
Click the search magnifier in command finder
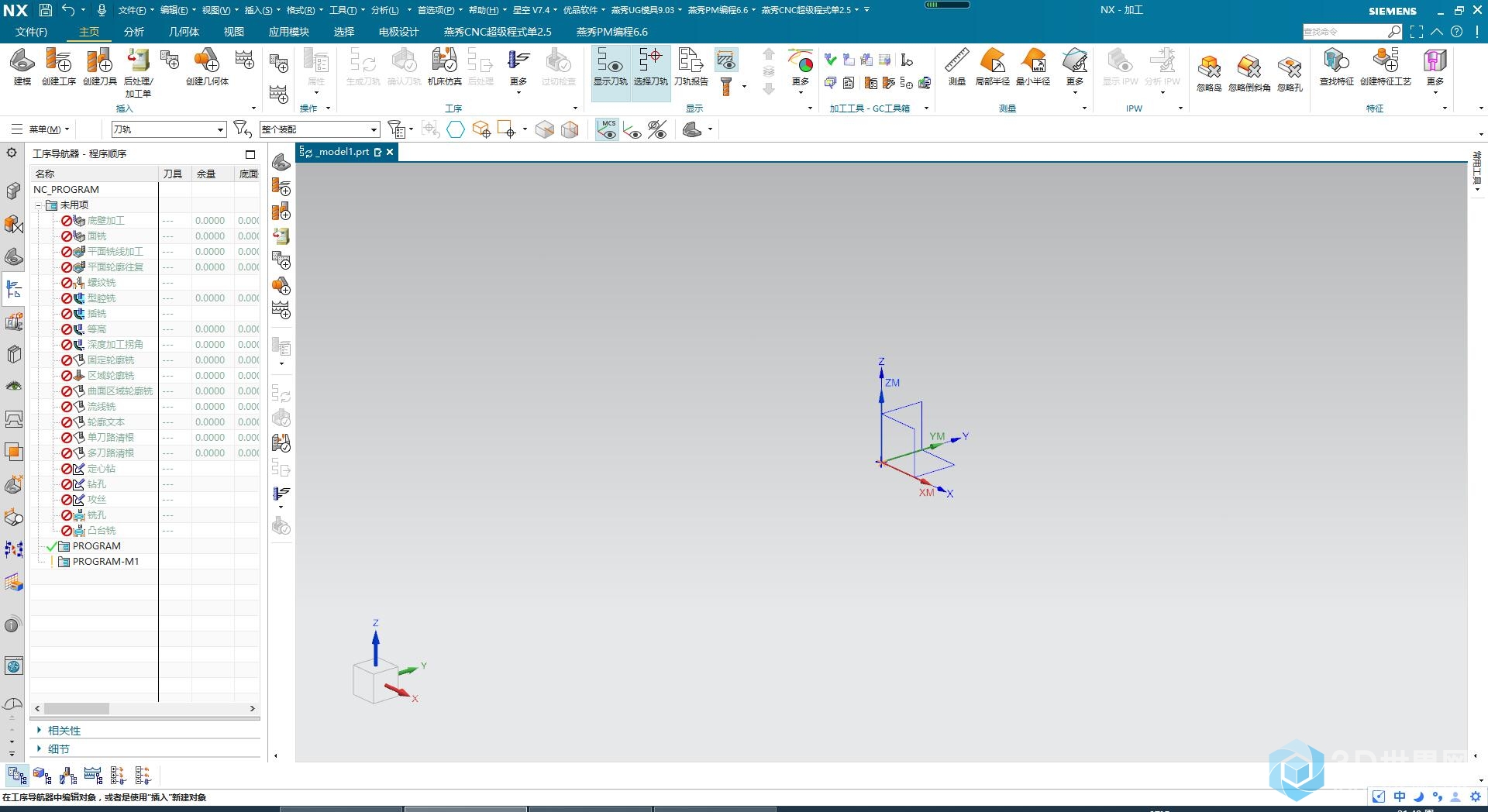coord(1394,32)
